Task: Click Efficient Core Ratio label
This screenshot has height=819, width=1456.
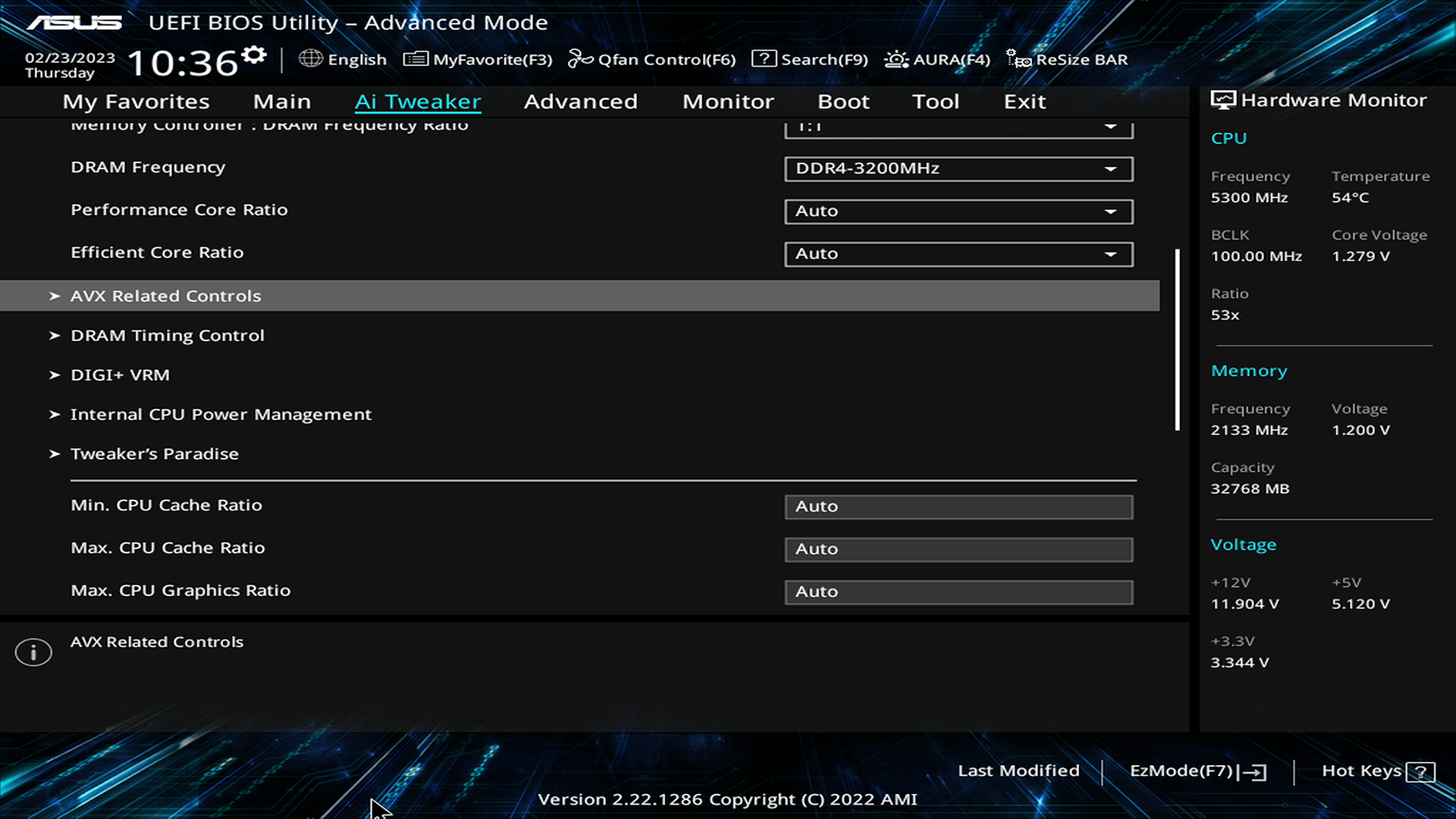Action: [x=157, y=252]
